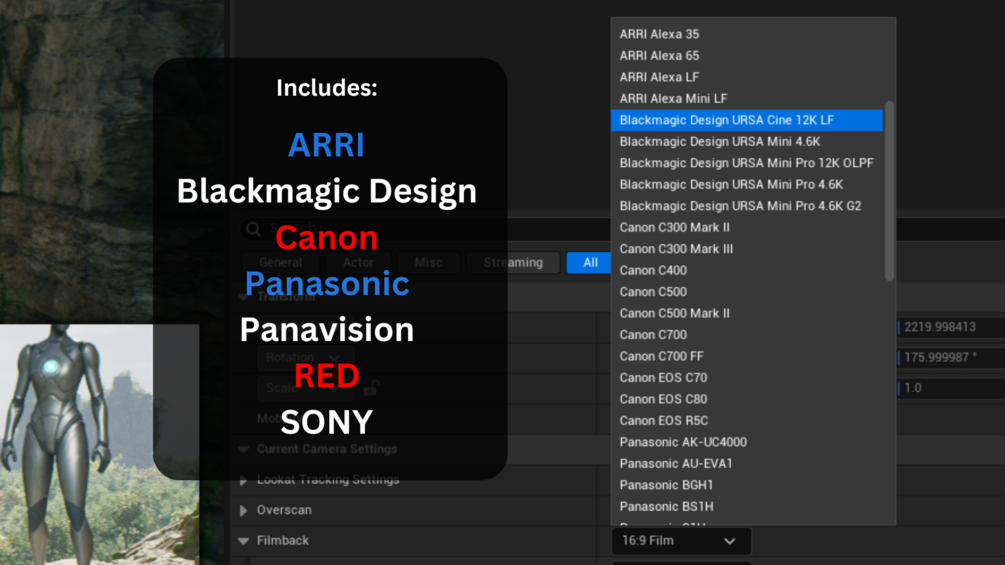Select Canon EOS C70
Viewport: 1005px width, 565px height.
(747, 377)
